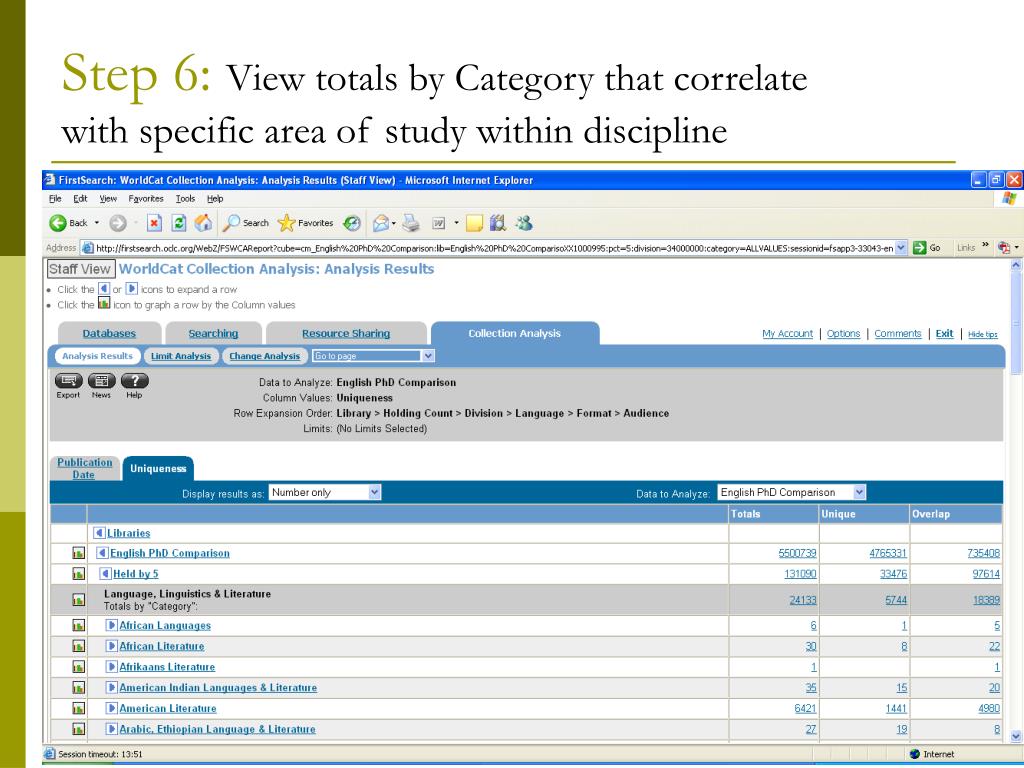
Task: Click the History toolbar icon
Action: pyautogui.click(x=352, y=223)
